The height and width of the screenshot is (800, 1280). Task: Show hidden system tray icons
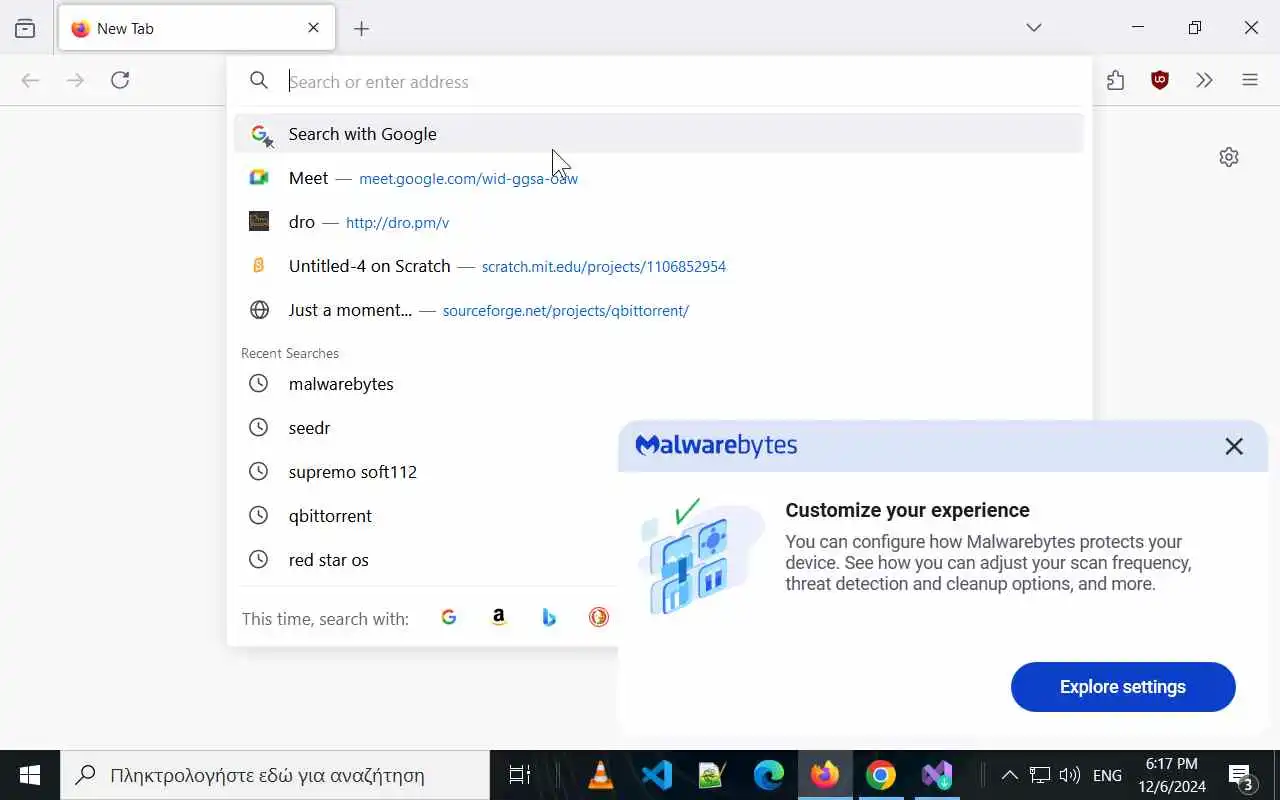coord(1009,775)
